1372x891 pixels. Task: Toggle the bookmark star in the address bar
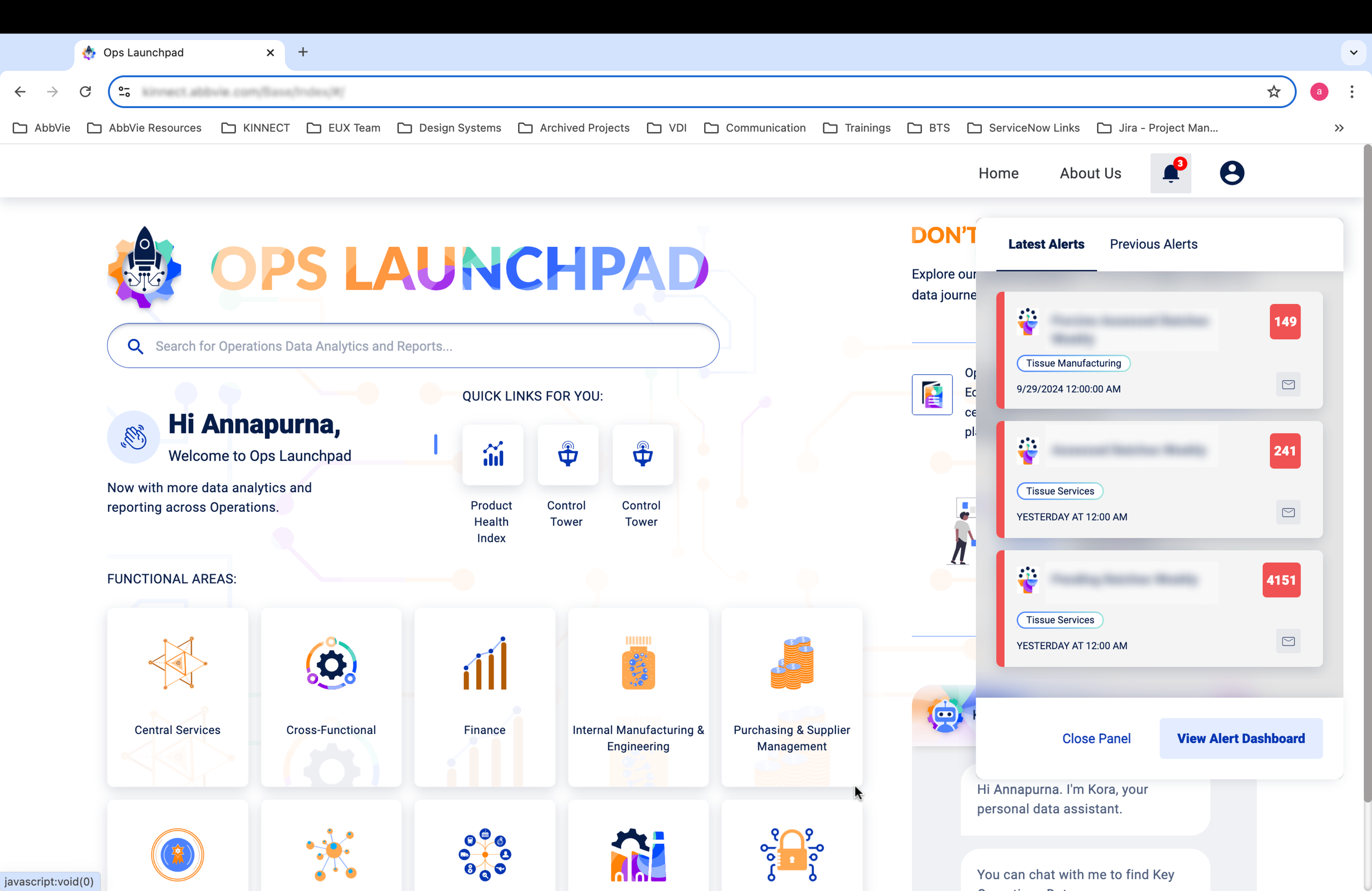1273,92
